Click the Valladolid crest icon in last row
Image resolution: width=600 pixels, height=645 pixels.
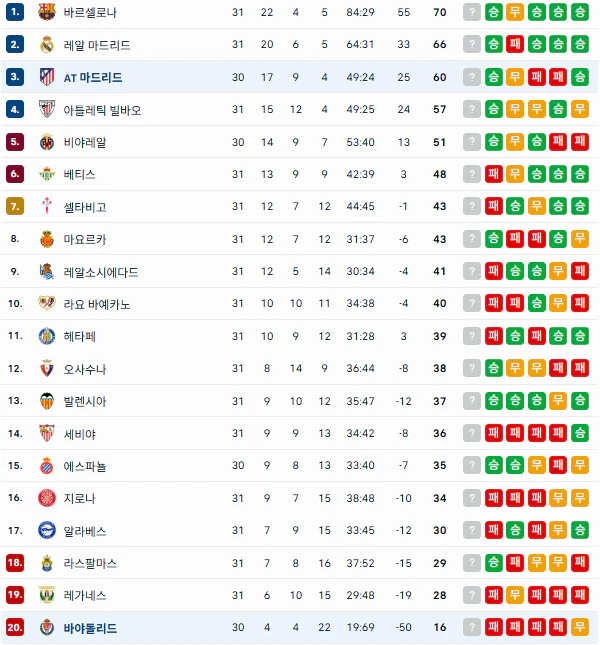46,627
